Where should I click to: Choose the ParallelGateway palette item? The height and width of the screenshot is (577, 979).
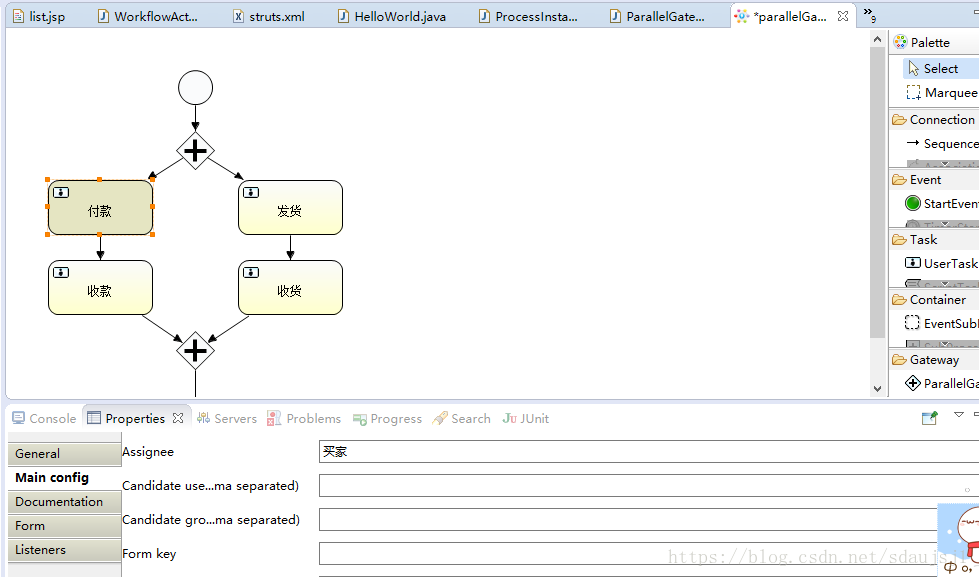[x=942, y=383]
